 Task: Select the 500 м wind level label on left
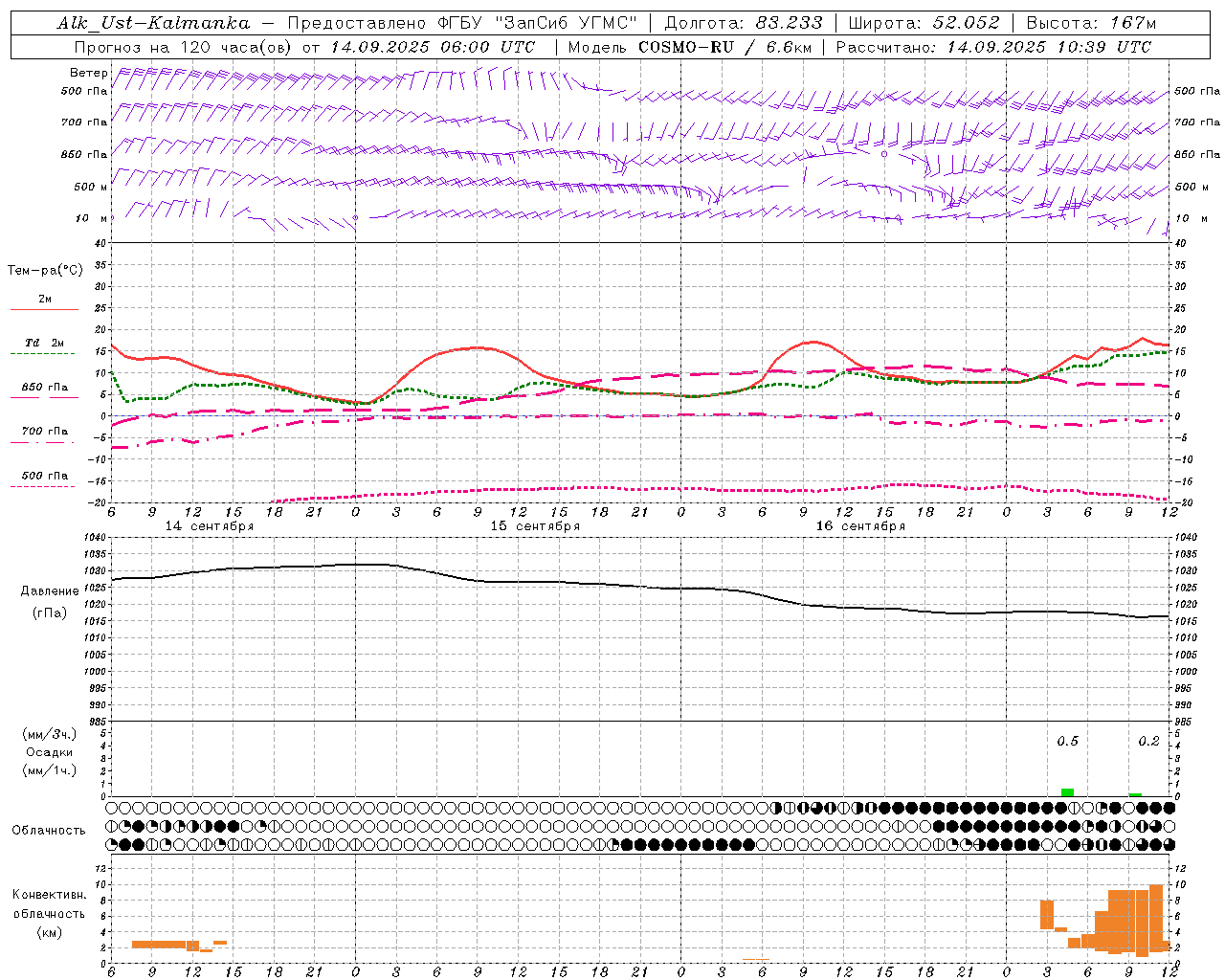(x=90, y=187)
